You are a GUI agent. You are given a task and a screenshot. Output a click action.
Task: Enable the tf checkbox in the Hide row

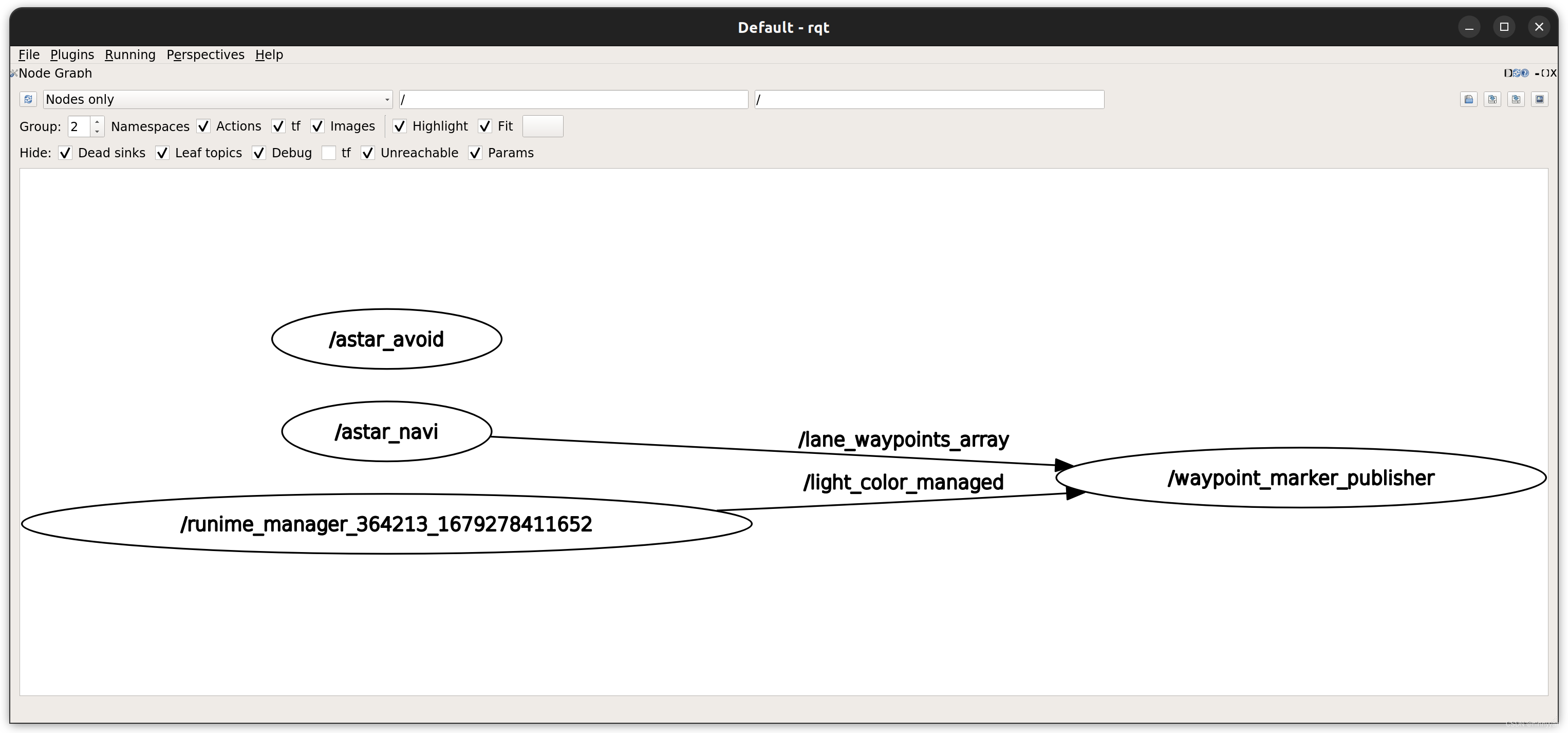click(329, 153)
